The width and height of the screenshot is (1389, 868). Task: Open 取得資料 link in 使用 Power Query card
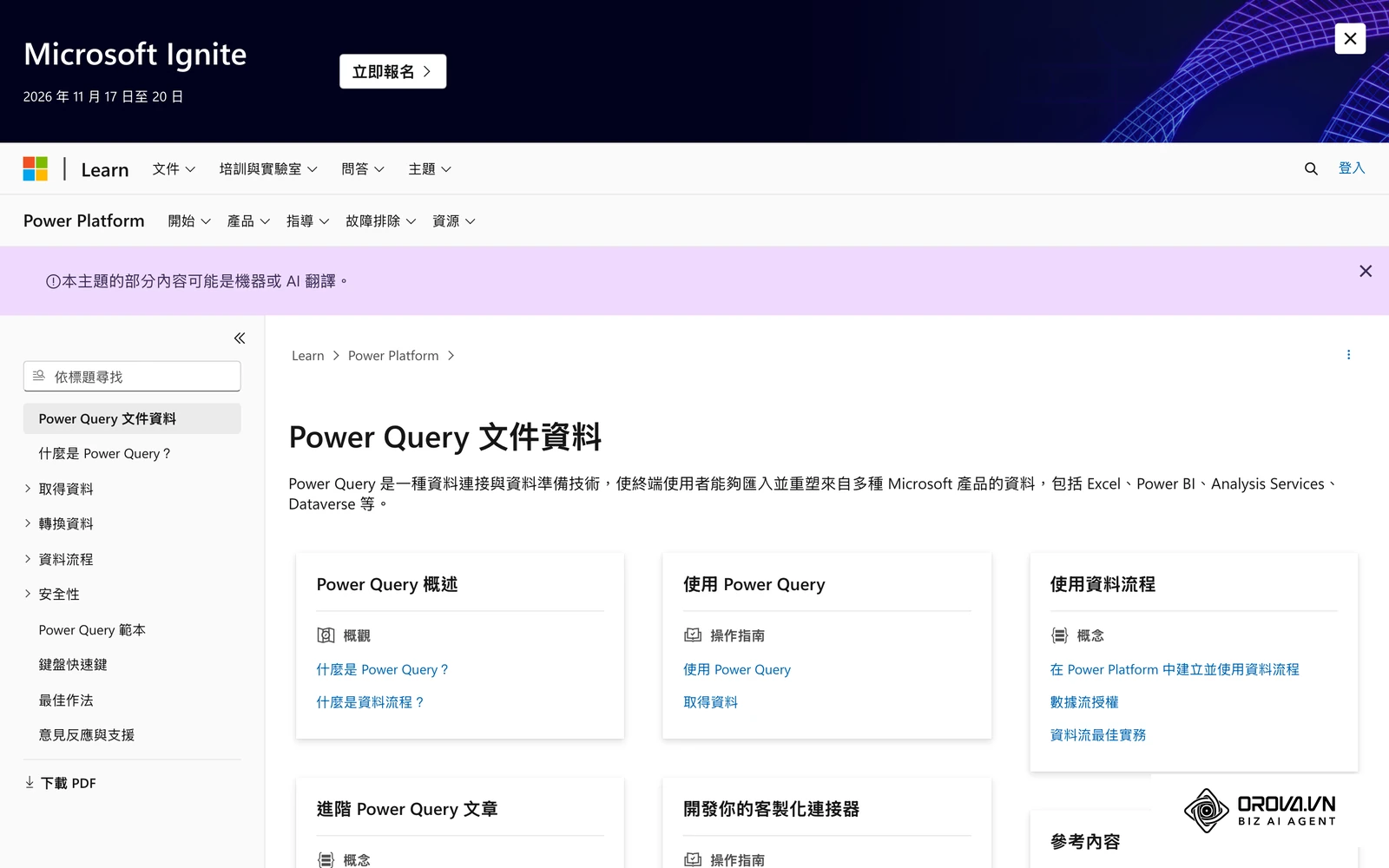coord(710,702)
